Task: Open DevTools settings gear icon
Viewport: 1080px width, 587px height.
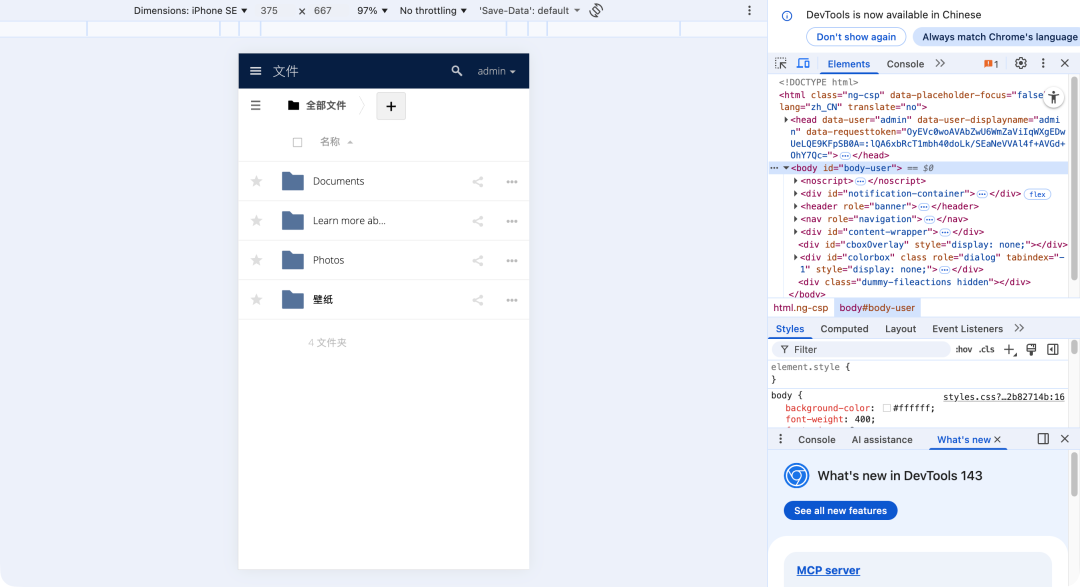Action: point(1021,63)
